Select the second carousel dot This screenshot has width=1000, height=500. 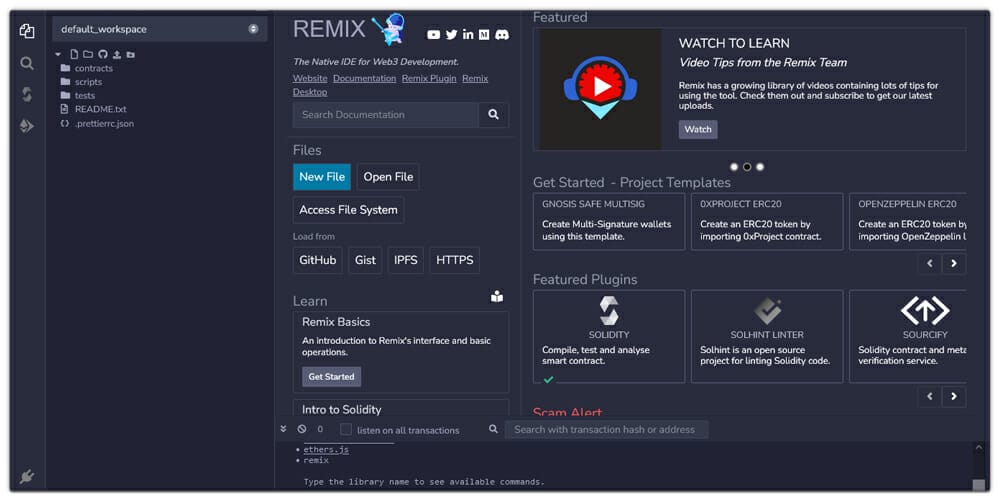coord(747,167)
